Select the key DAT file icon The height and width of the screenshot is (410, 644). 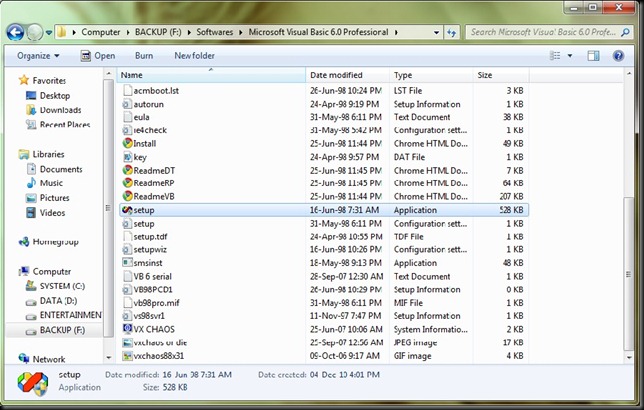tap(127, 157)
